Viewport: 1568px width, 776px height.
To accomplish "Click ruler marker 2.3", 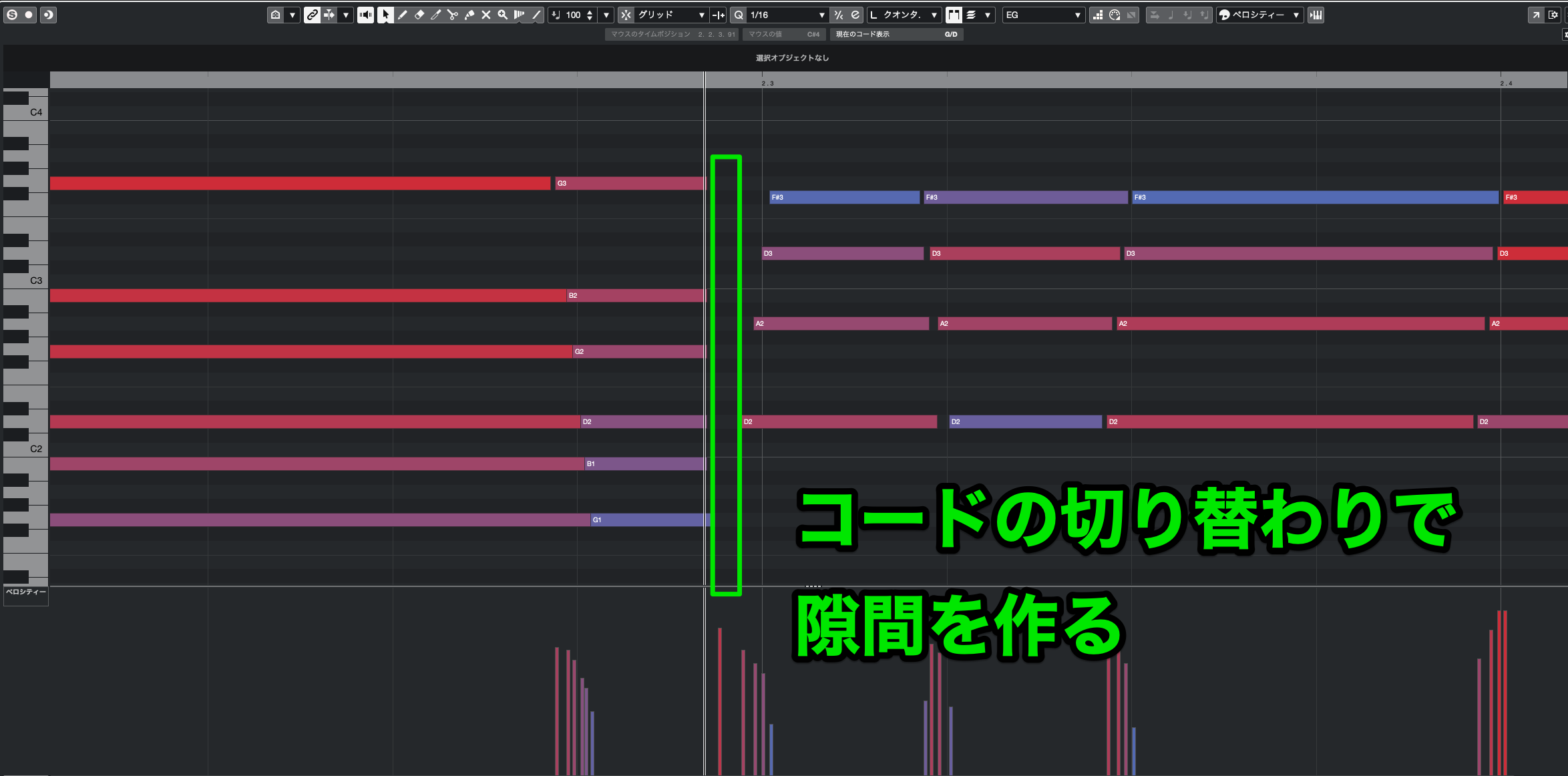I will [x=767, y=83].
